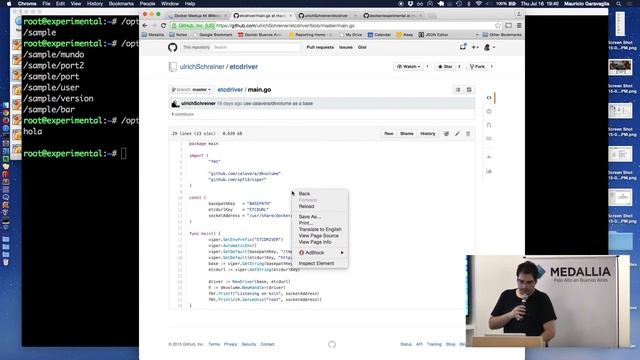Viewport: 640px width, 360px height.
Task: Click the Chrome back arrow
Action: pyautogui.click(x=145, y=25)
